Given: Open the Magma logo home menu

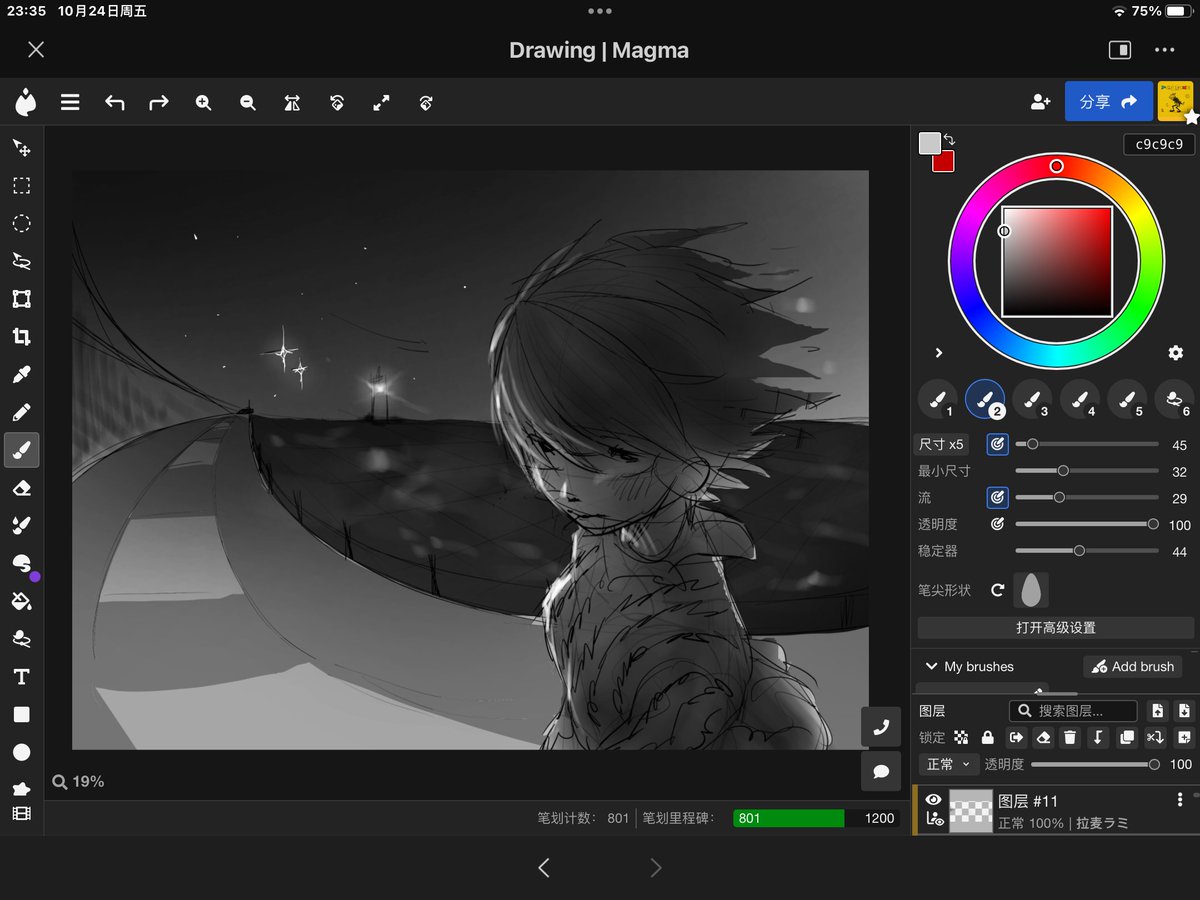Looking at the screenshot, I should pos(25,102).
